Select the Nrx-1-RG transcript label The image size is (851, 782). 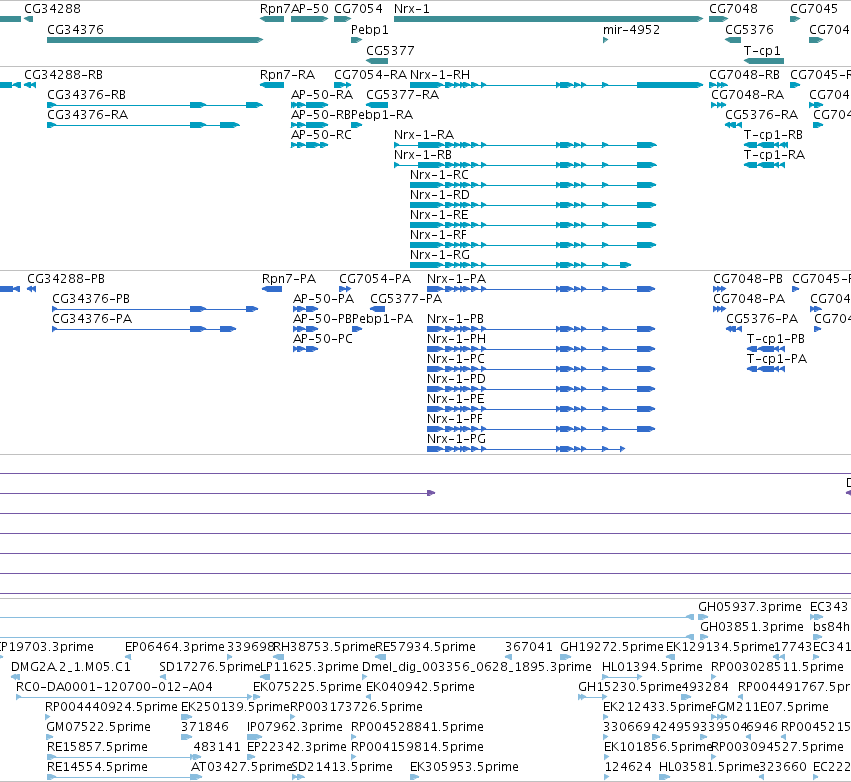(440, 256)
